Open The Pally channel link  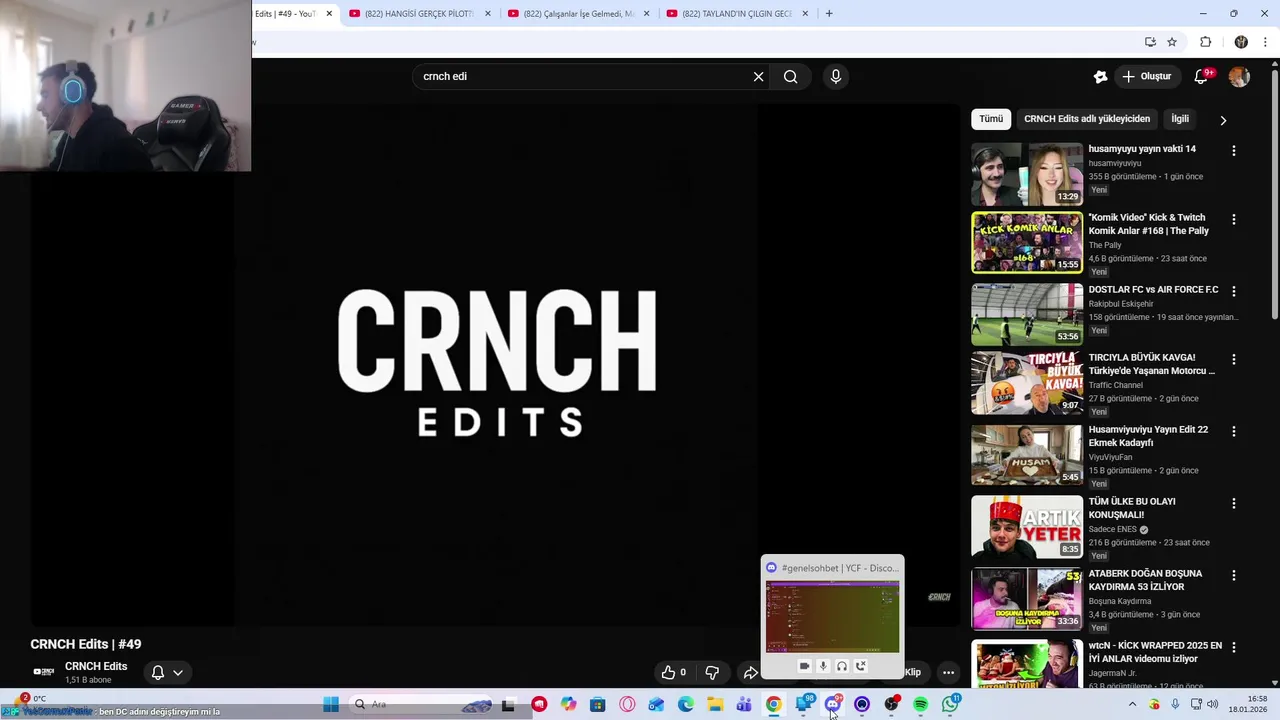pyautogui.click(x=1105, y=245)
